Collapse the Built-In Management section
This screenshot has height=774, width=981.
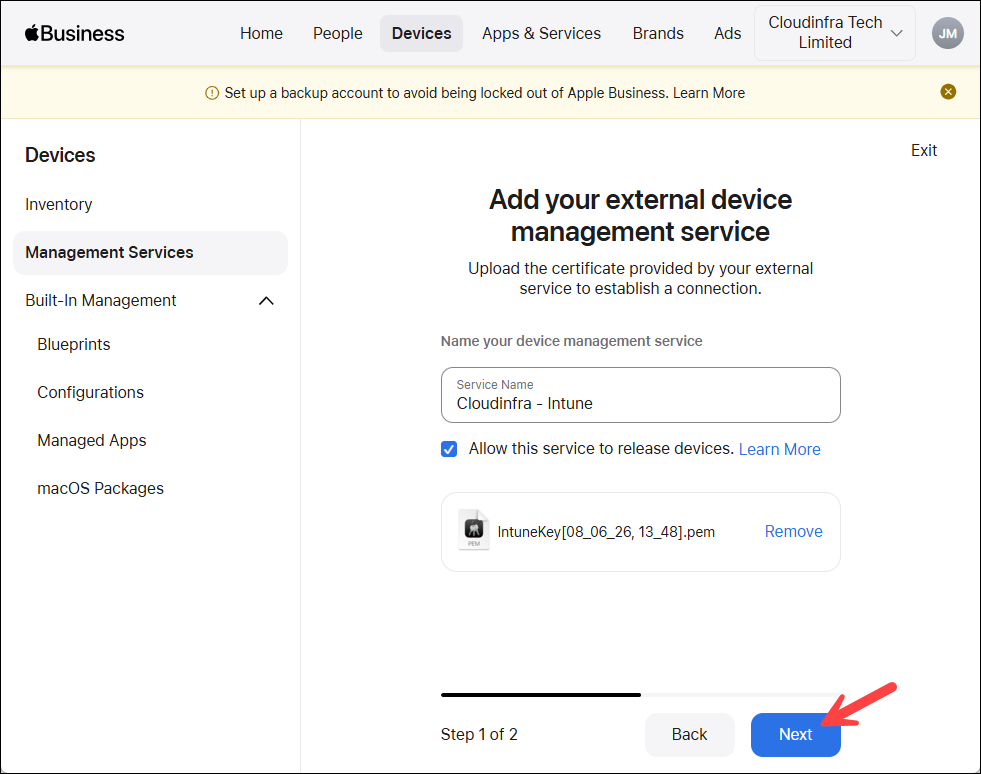266,301
